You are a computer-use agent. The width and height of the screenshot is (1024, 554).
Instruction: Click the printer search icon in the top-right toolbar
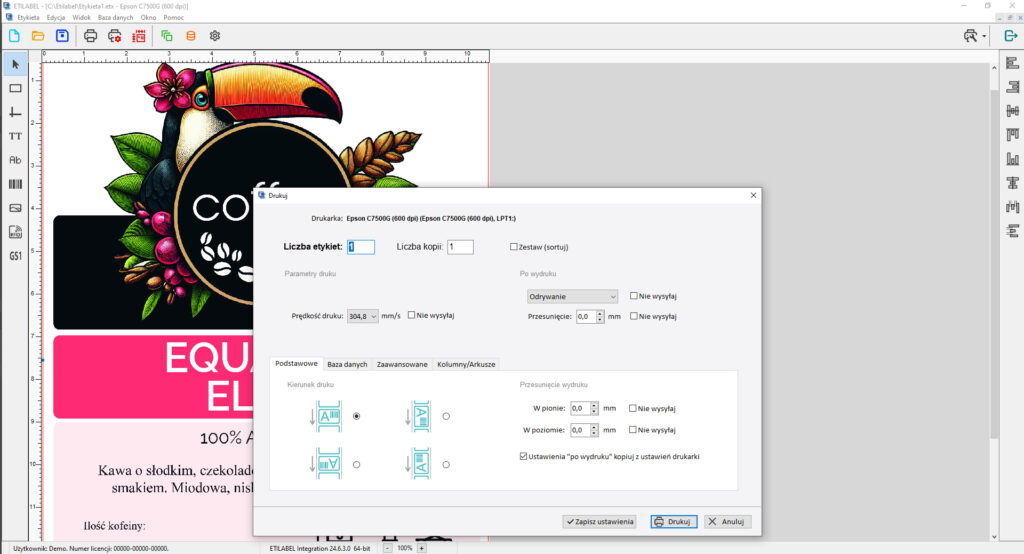(970, 36)
